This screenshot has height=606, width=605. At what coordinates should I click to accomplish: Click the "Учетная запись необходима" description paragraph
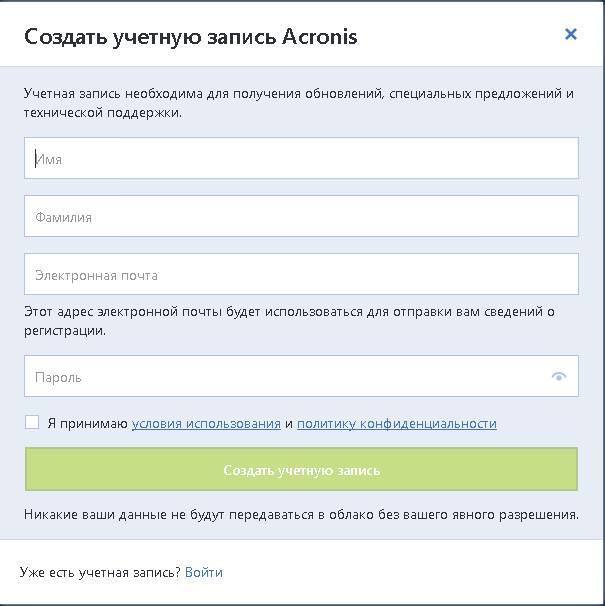pos(298,103)
